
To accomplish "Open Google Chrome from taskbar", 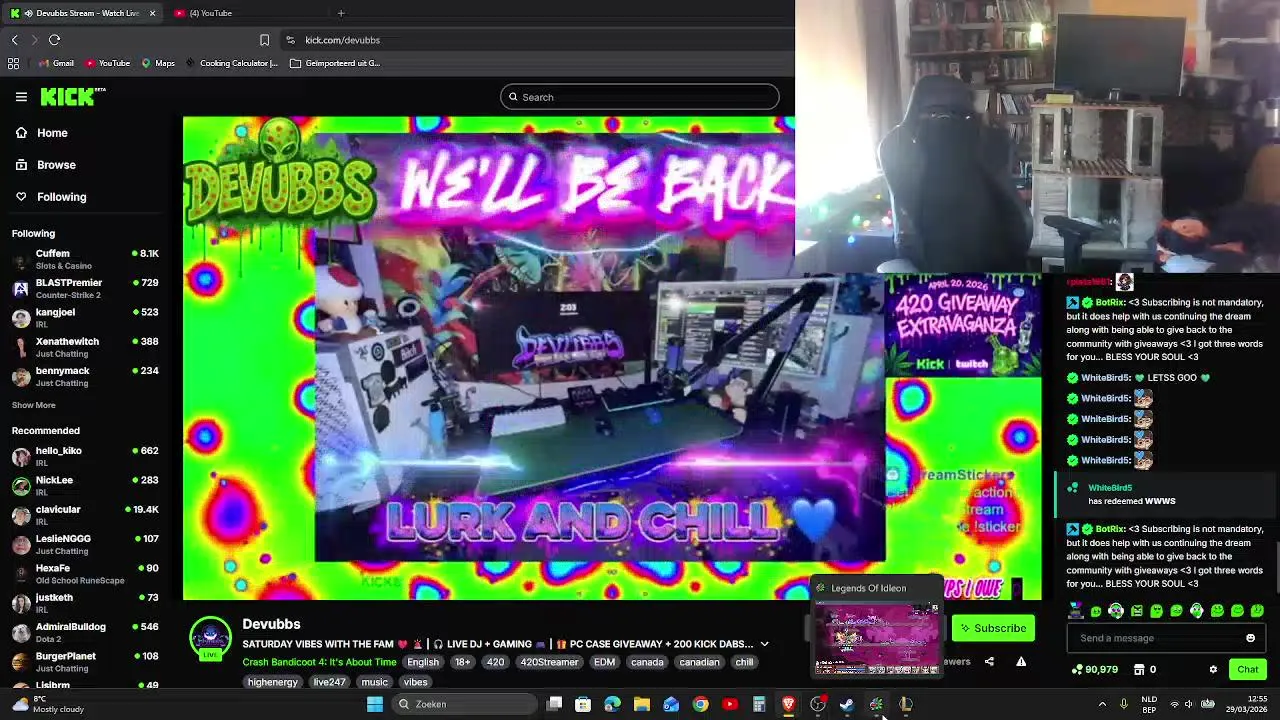I will tap(701, 704).
